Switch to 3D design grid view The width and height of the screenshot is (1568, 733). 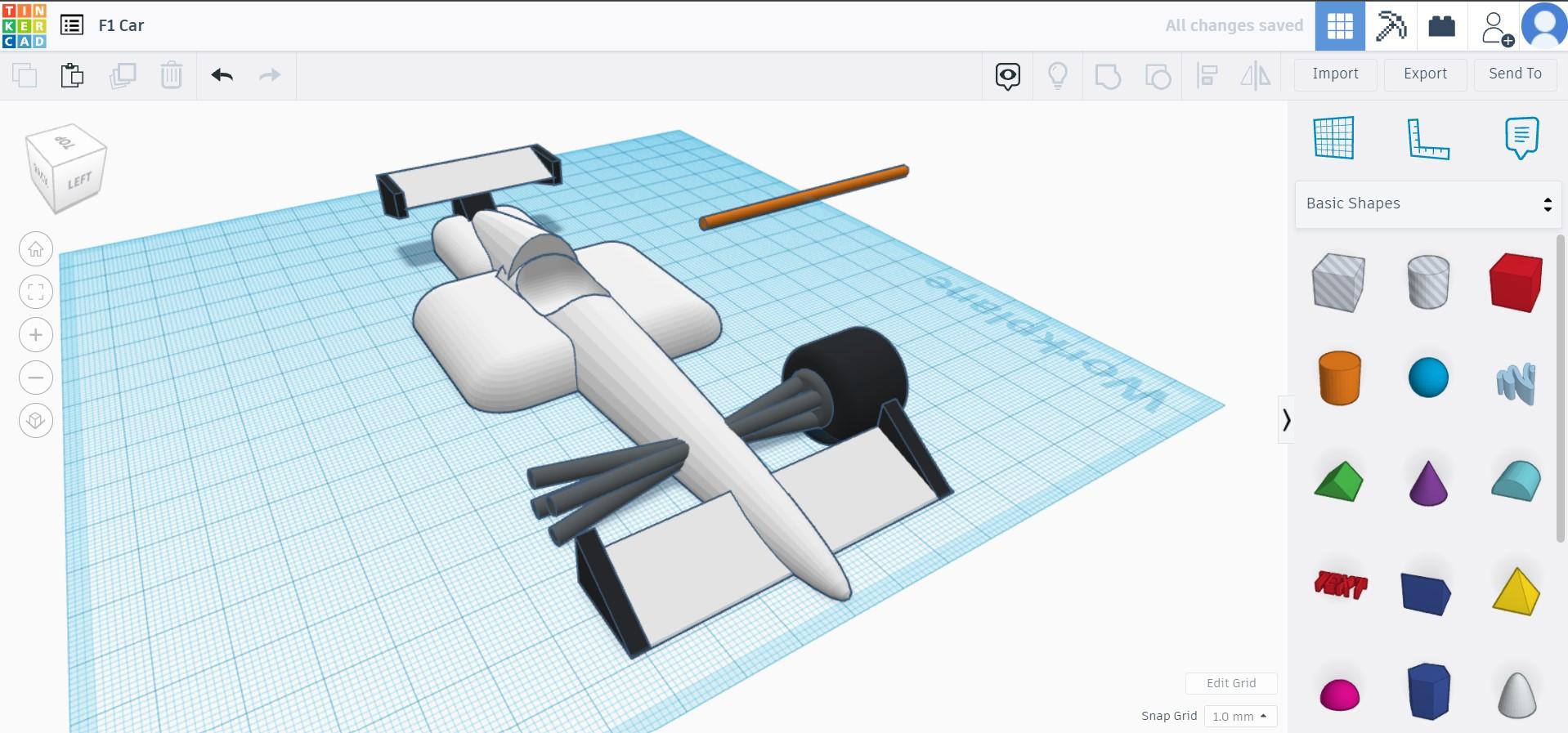click(x=1340, y=26)
